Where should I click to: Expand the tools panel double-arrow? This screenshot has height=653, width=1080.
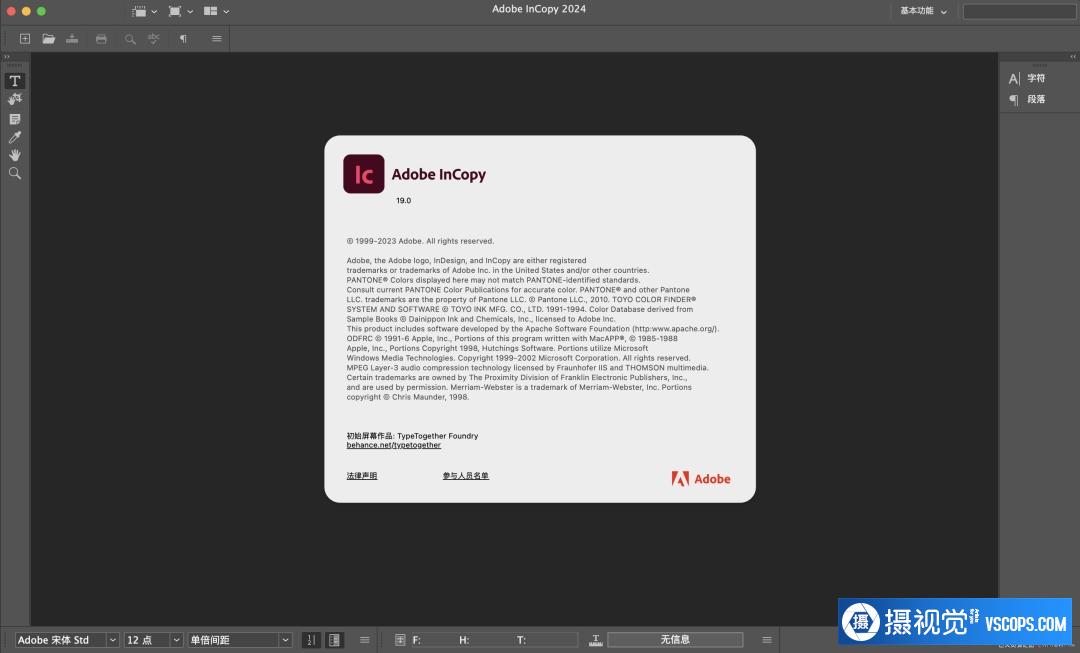pyautogui.click(x=7, y=56)
